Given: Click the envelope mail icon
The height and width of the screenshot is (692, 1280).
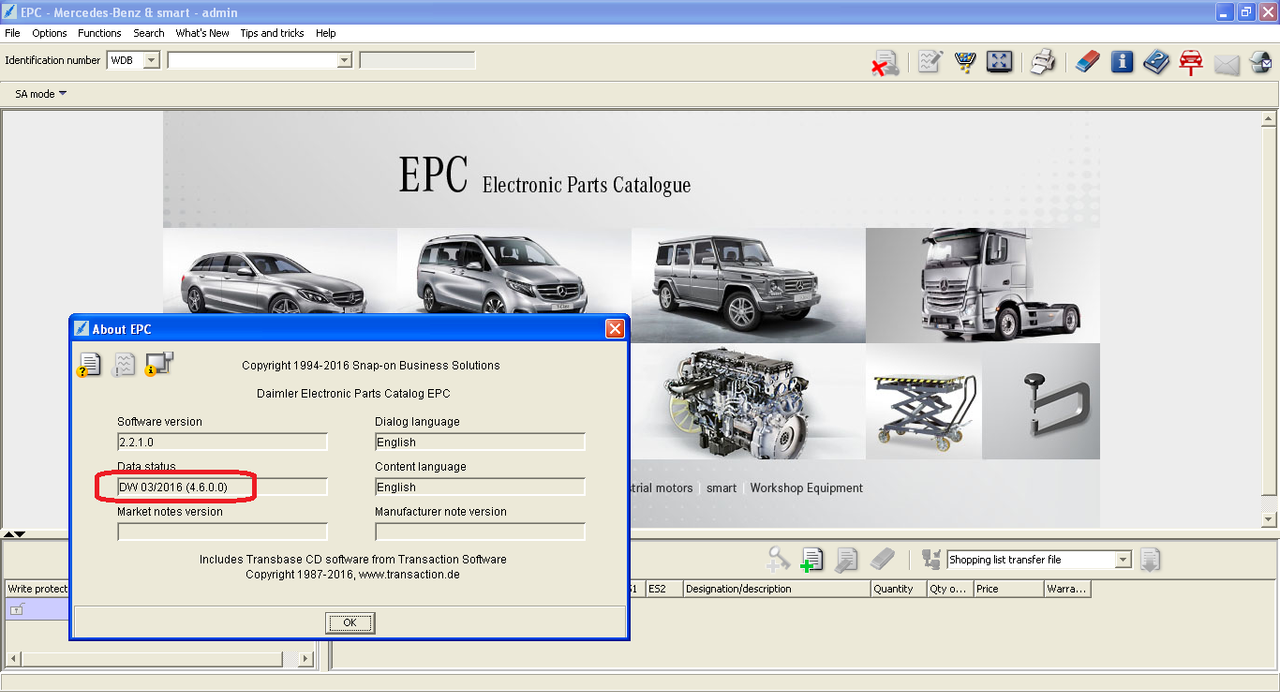Looking at the screenshot, I should pos(1226,65).
